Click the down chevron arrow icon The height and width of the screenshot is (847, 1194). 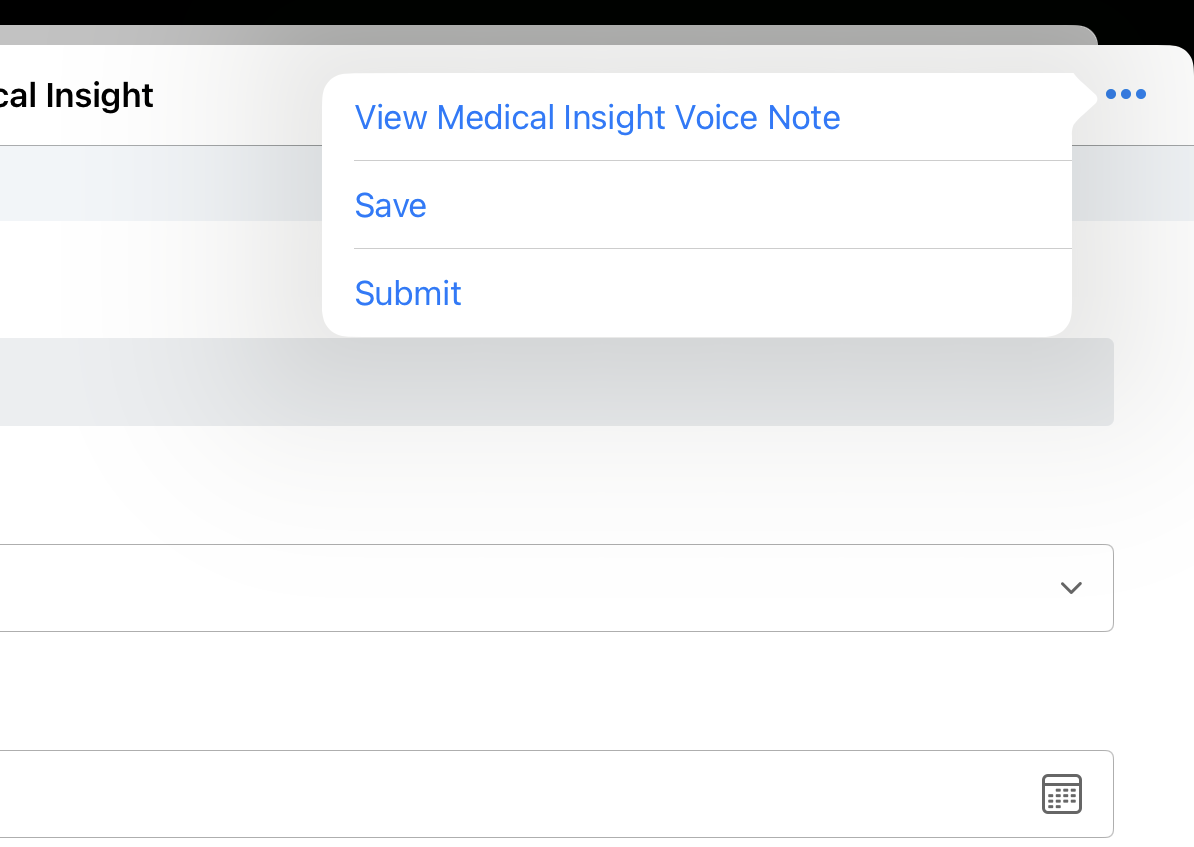coord(1071,588)
